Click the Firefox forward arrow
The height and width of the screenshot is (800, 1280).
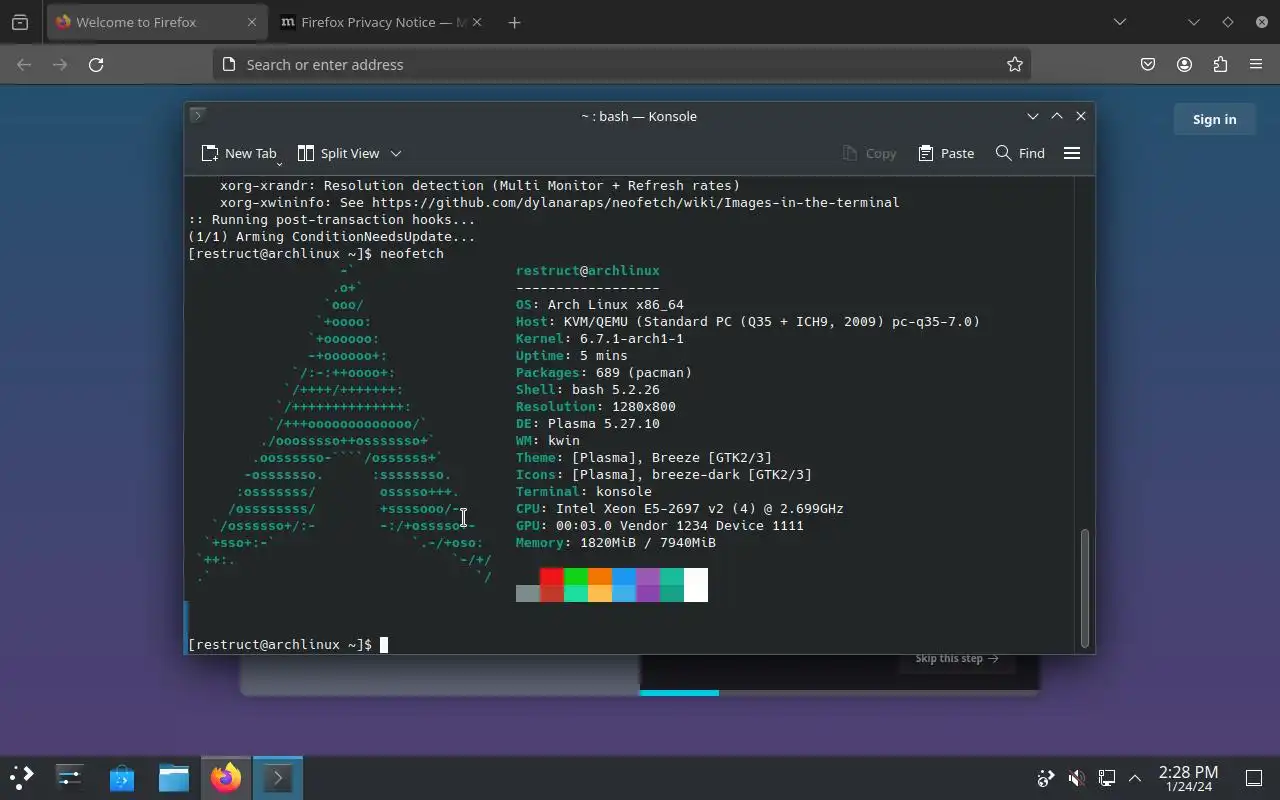point(60,64)
